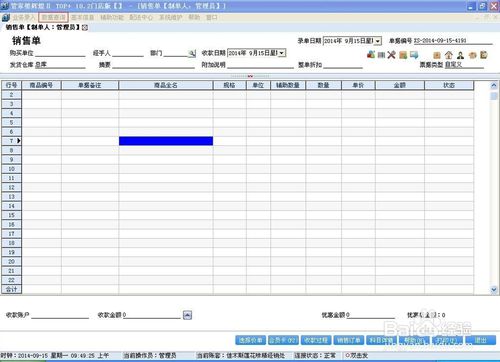The height and width of the screenshot is (362, 500).
Task: Select the highlighted blue cell in row 7
Action: click(166, 141)
